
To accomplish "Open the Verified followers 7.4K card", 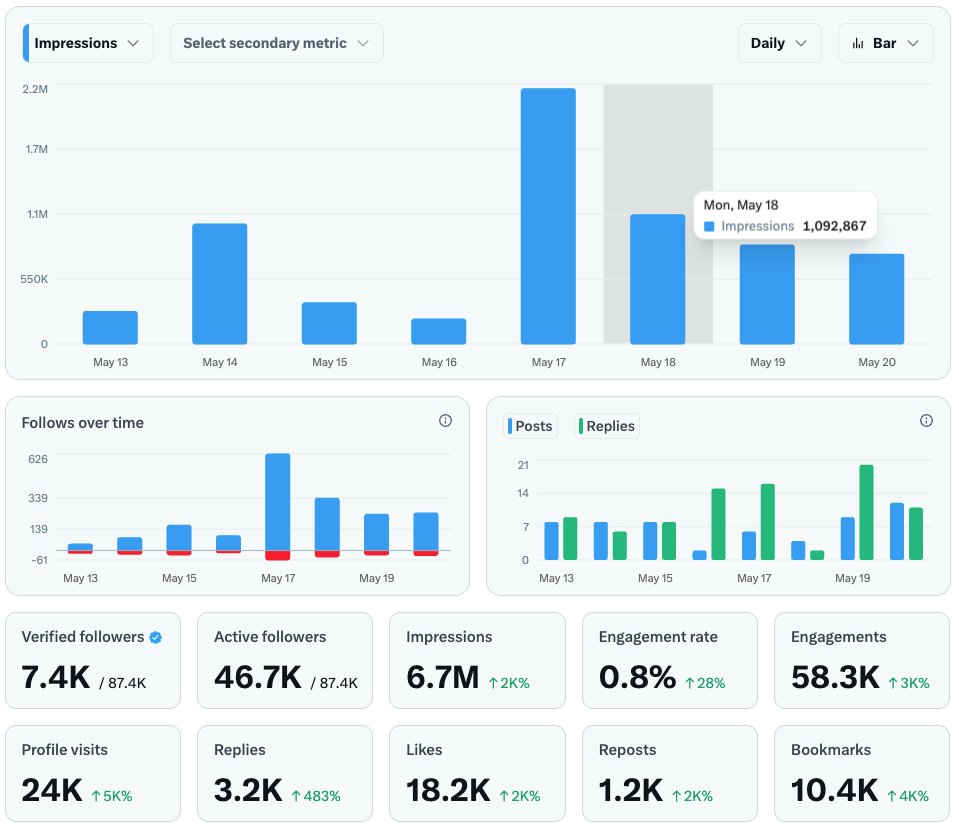I will click(x=93, y=661).
